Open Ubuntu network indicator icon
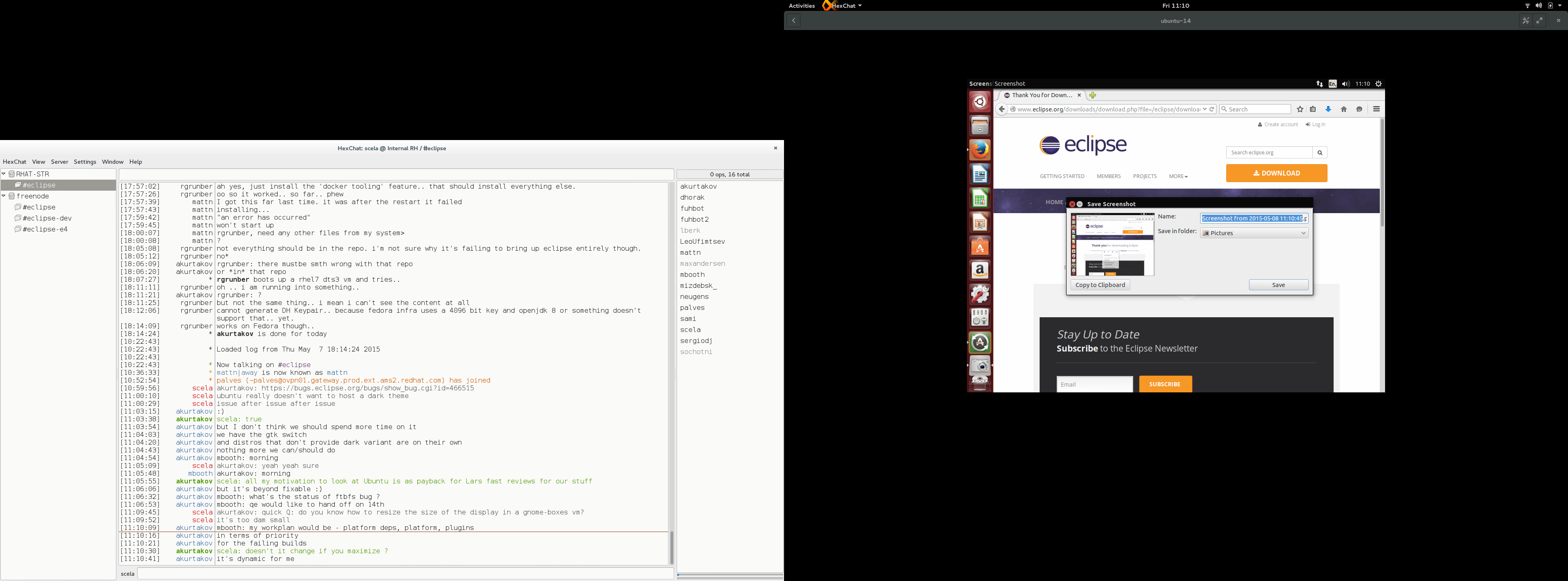1568x581 pixels. (1320, 84)
